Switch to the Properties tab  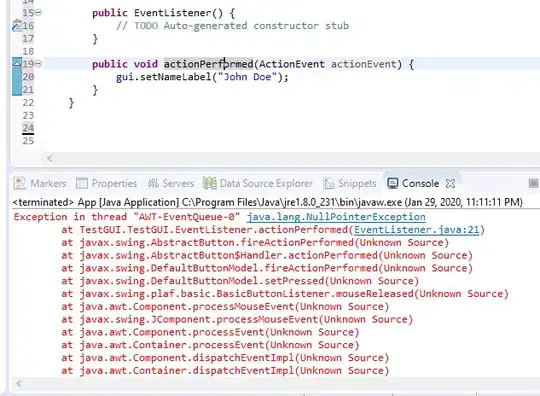pos(106,183)
